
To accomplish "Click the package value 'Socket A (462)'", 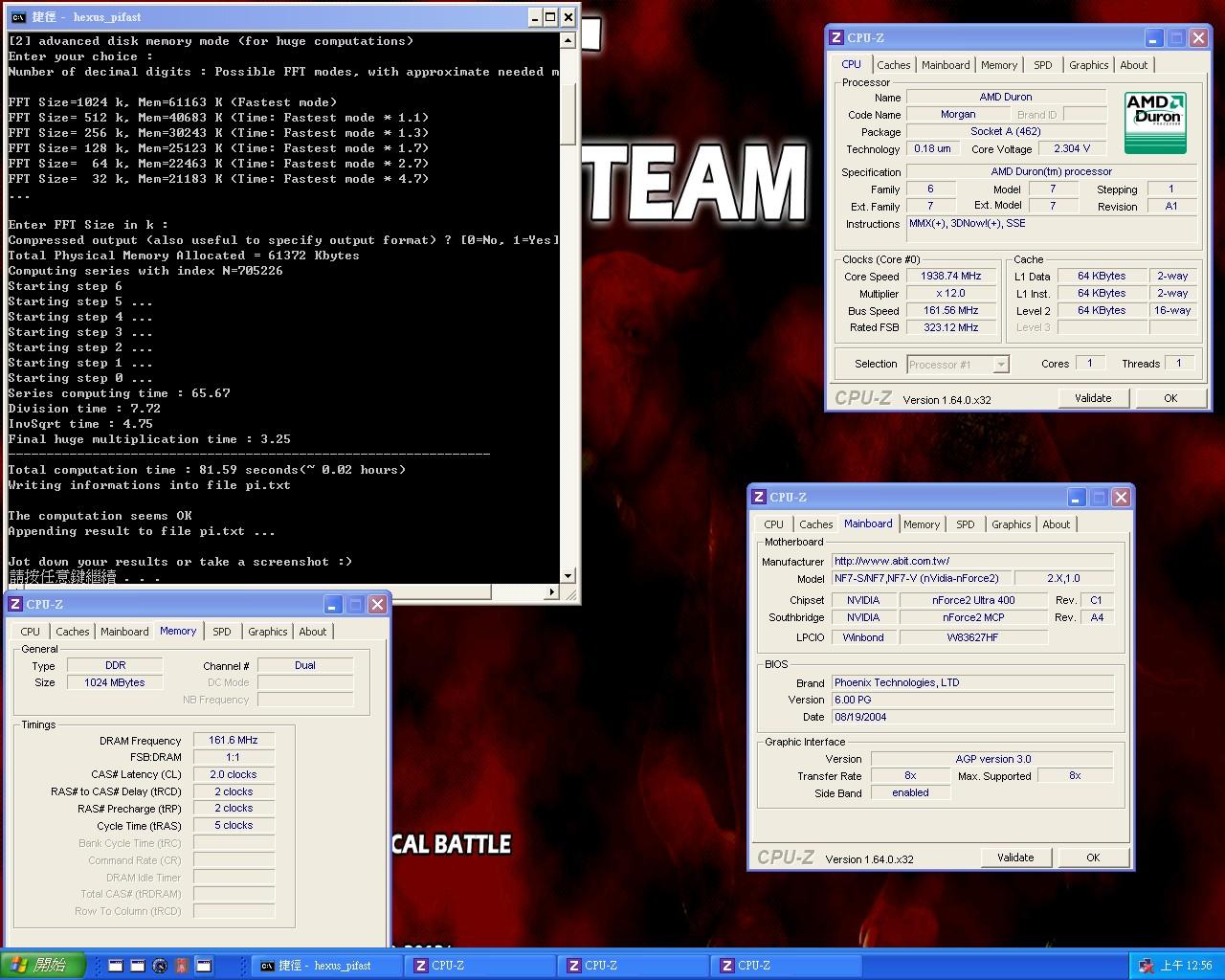I will (1006, 131).
